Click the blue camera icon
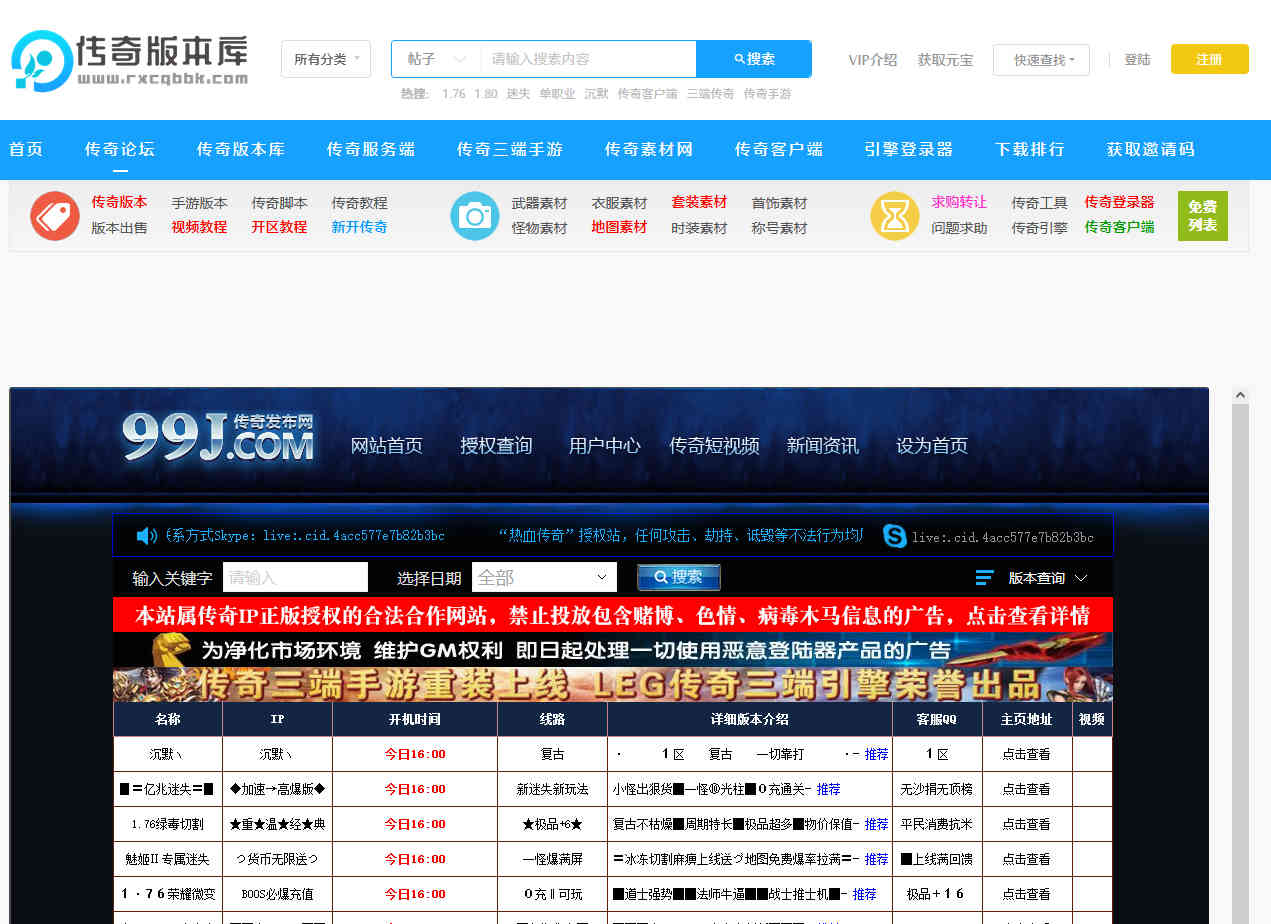 475,215
